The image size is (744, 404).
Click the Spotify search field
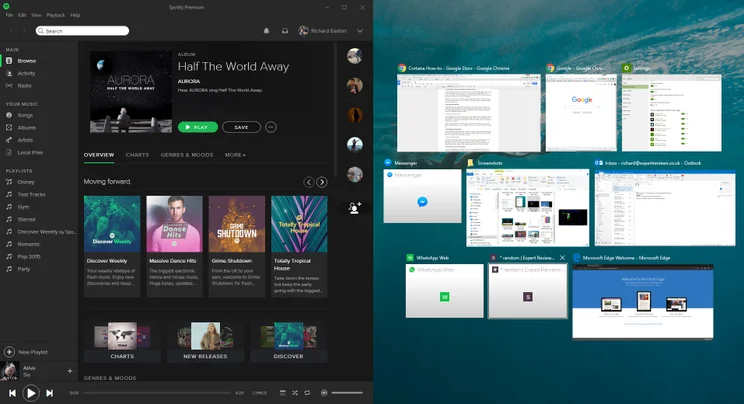pyautogui.click(x=82, y=31)
